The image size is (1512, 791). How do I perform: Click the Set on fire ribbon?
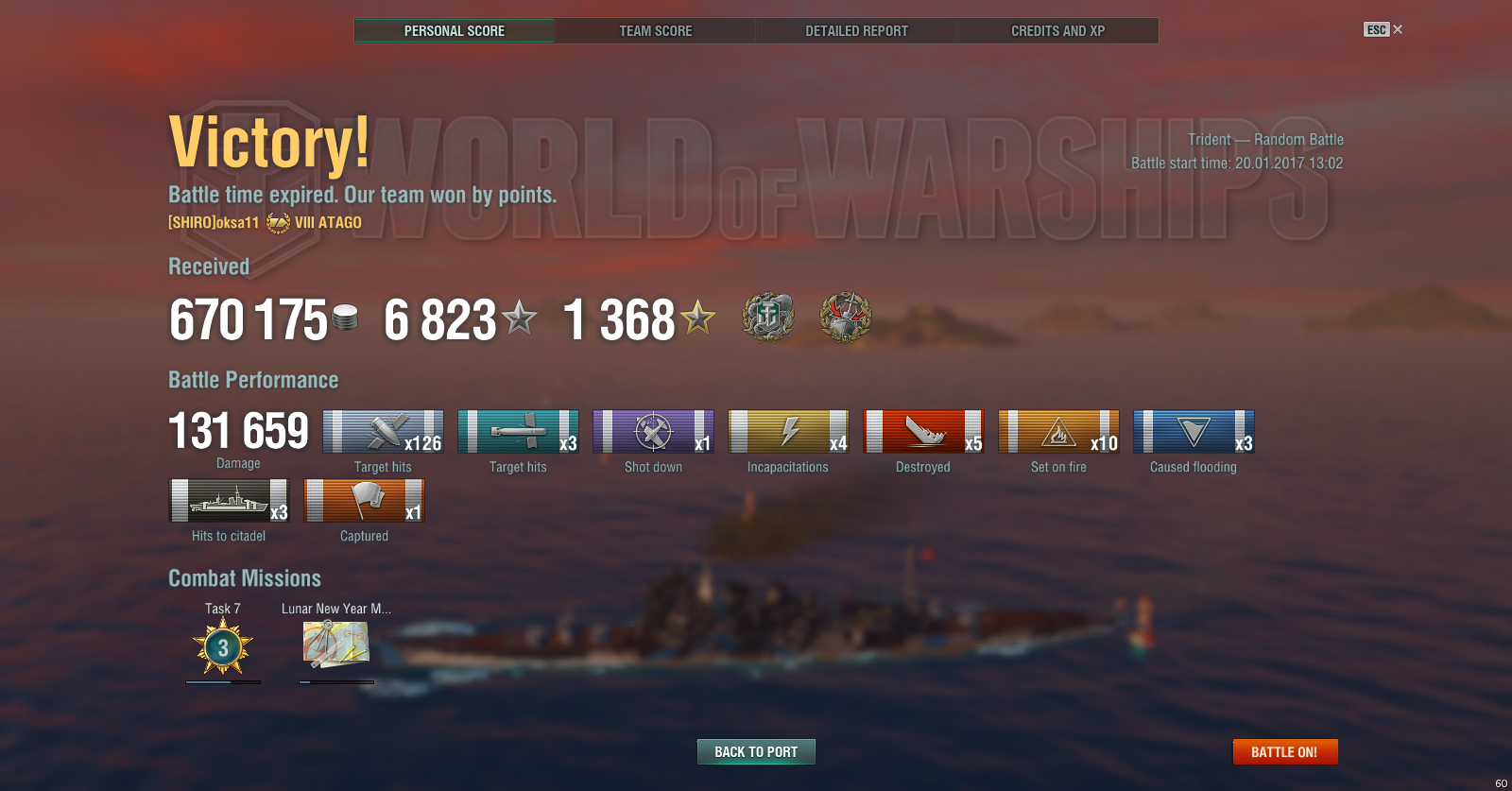[1058, 432]
